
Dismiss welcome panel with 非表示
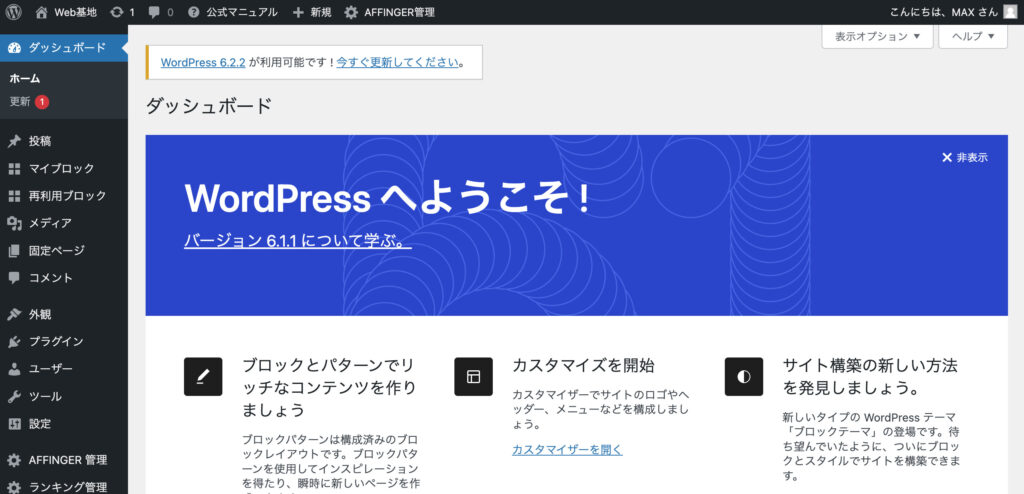pos(965,158)
